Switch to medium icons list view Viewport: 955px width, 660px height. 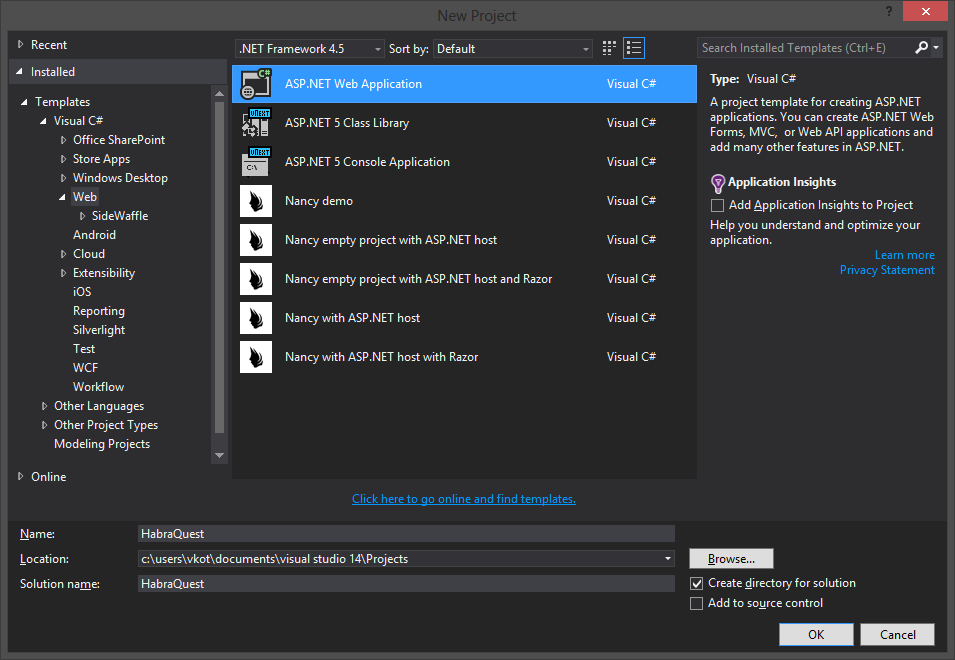coord(634,48)
